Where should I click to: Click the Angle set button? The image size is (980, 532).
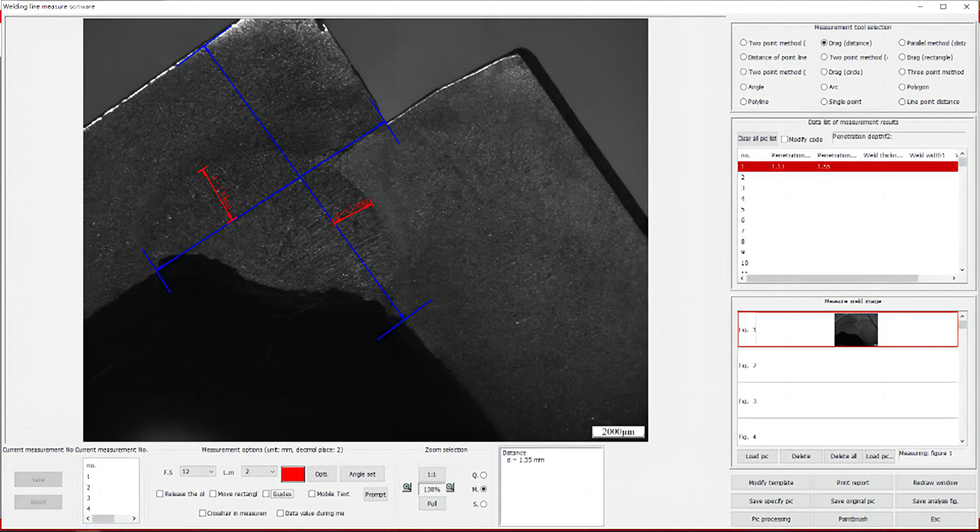[362, 473]
